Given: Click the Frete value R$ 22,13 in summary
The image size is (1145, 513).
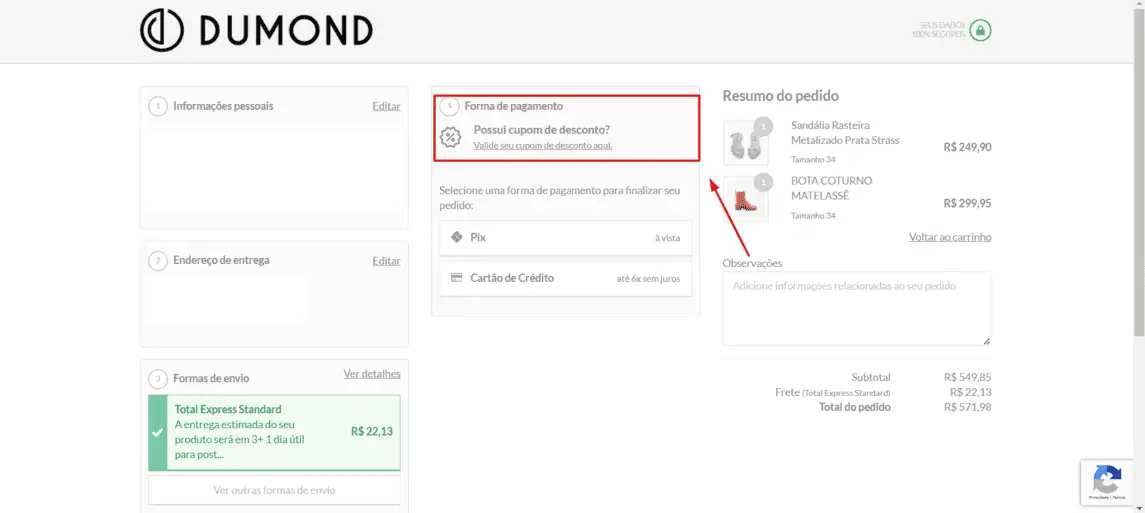Looking at the screenshot, I should [970, 392].
